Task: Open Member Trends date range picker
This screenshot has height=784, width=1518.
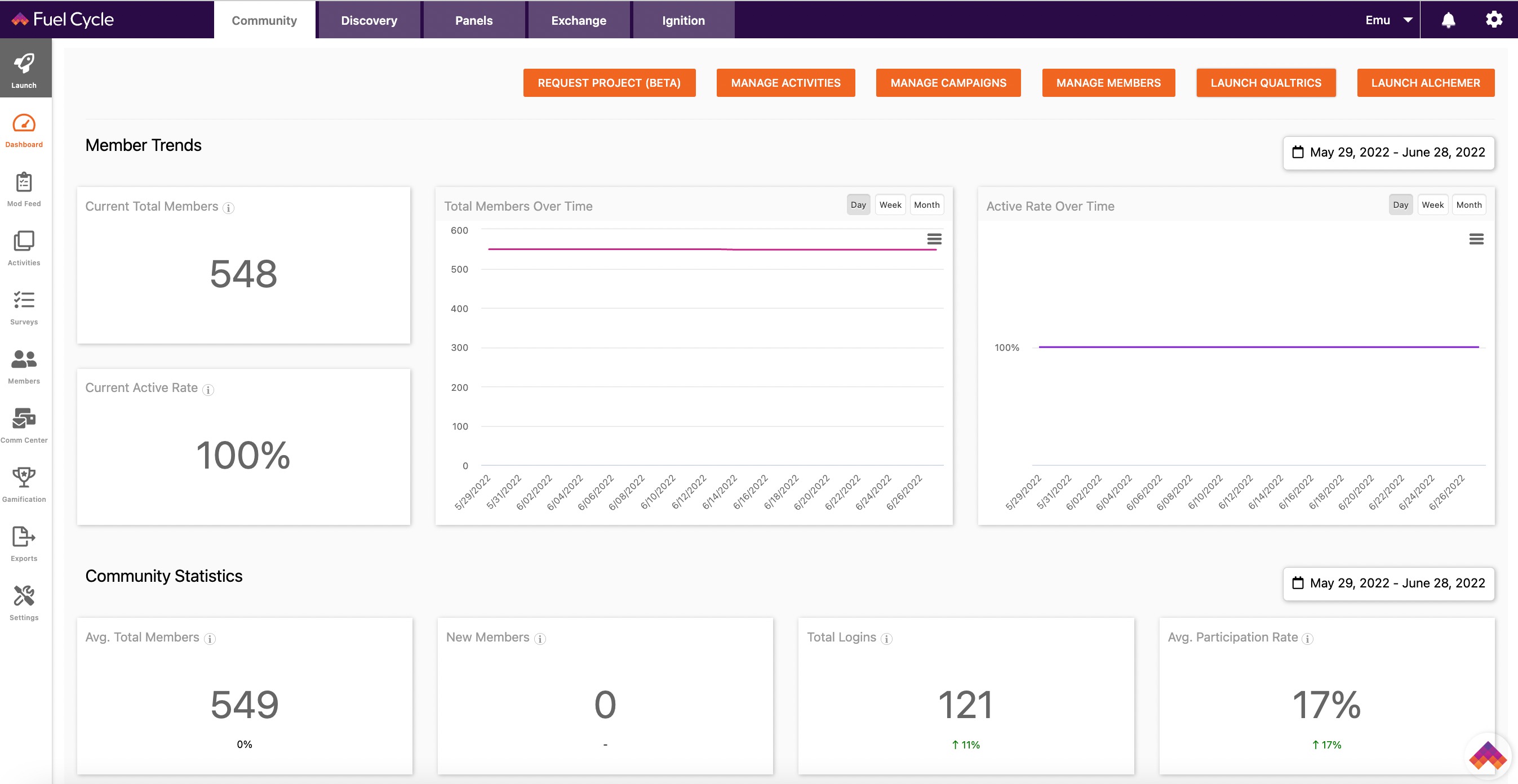Action: point(1389,153)
